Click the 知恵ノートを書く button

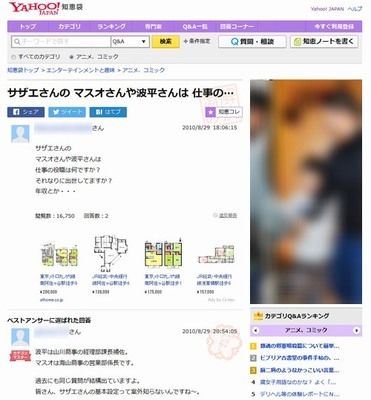(324, 42)
